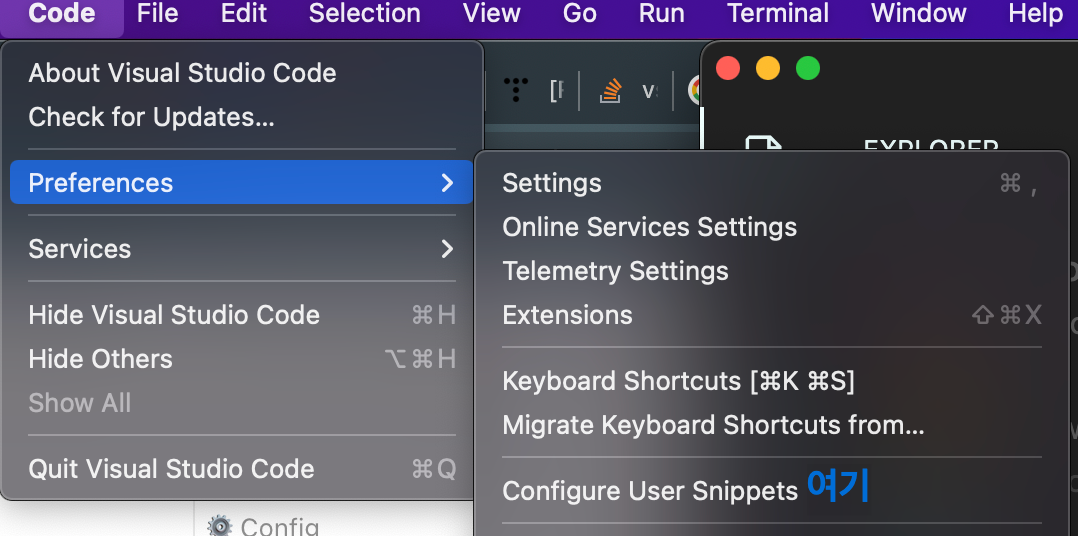The width and height of the screenshot is (1078, 536).
Task: Choose Quit Visual Studio Code
Action: 241,469
